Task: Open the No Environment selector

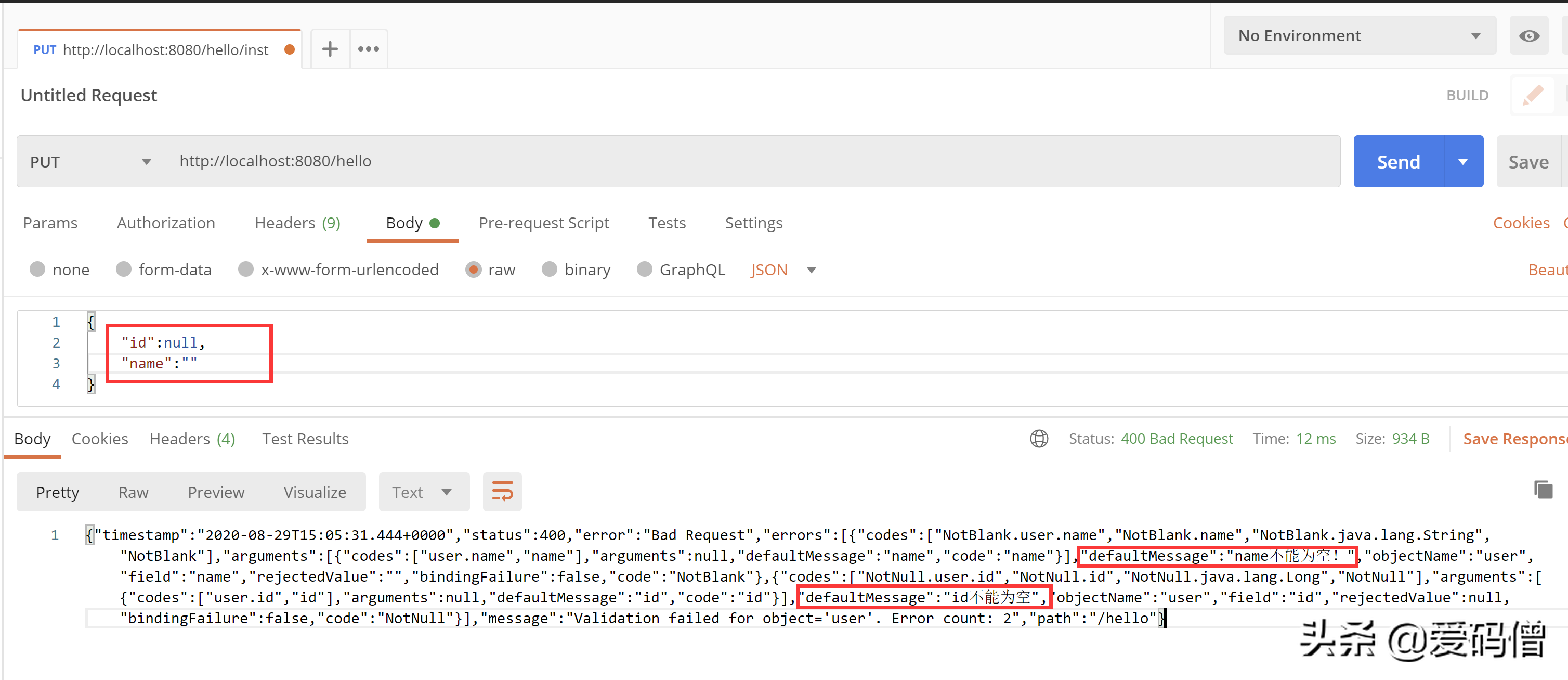Action: tap(1358, 35)
